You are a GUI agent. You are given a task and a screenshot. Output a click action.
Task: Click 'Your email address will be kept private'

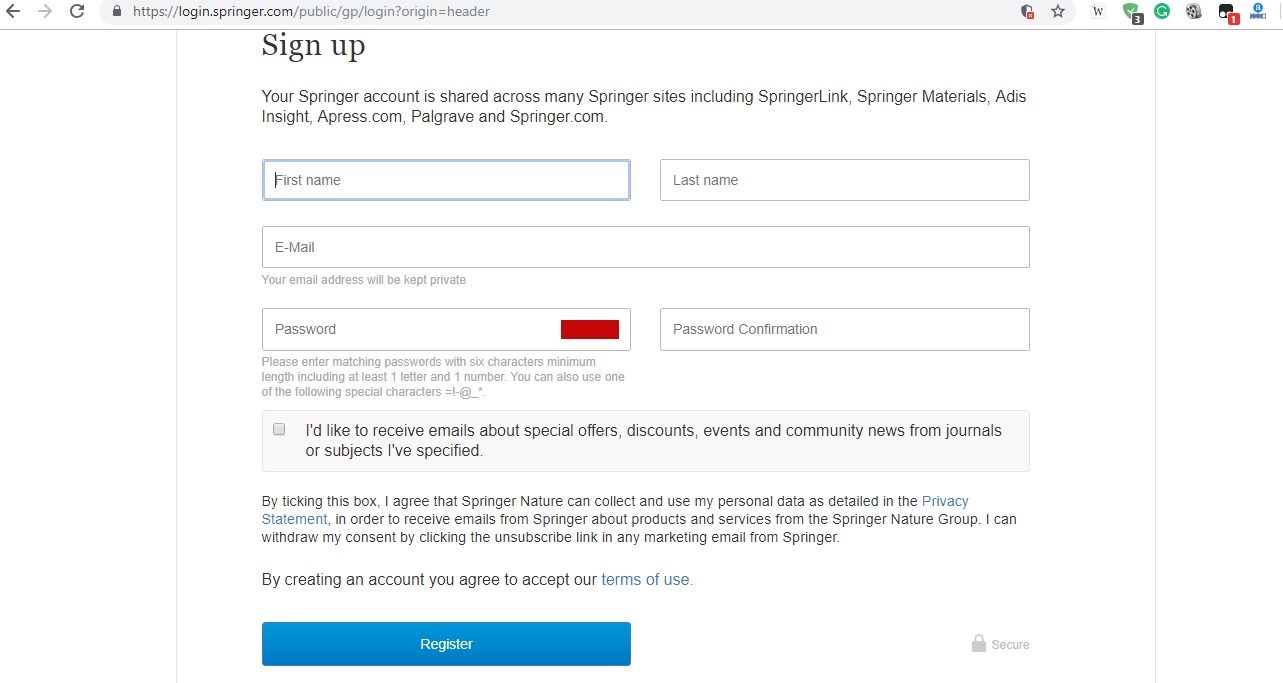(x=364, y=280)
